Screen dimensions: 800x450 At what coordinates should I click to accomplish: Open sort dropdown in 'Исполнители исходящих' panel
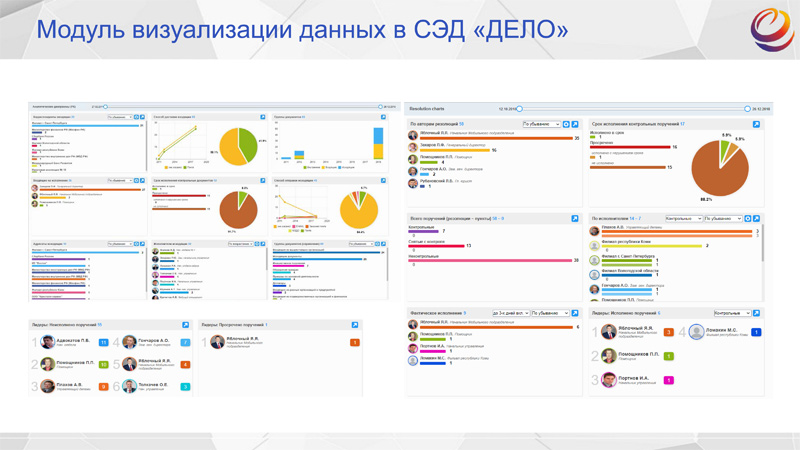[240, 244]
